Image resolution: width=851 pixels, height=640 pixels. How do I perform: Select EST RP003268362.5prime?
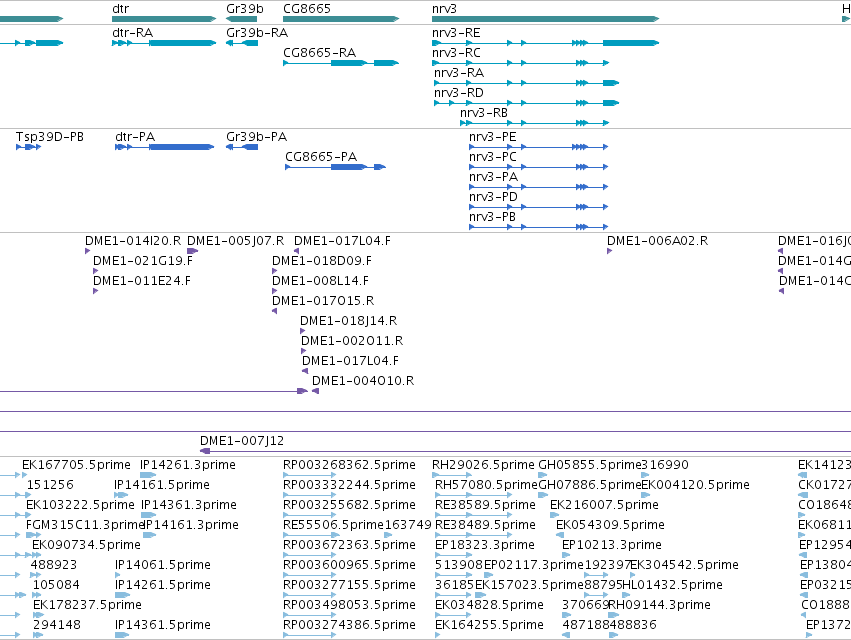coord(350,465)
